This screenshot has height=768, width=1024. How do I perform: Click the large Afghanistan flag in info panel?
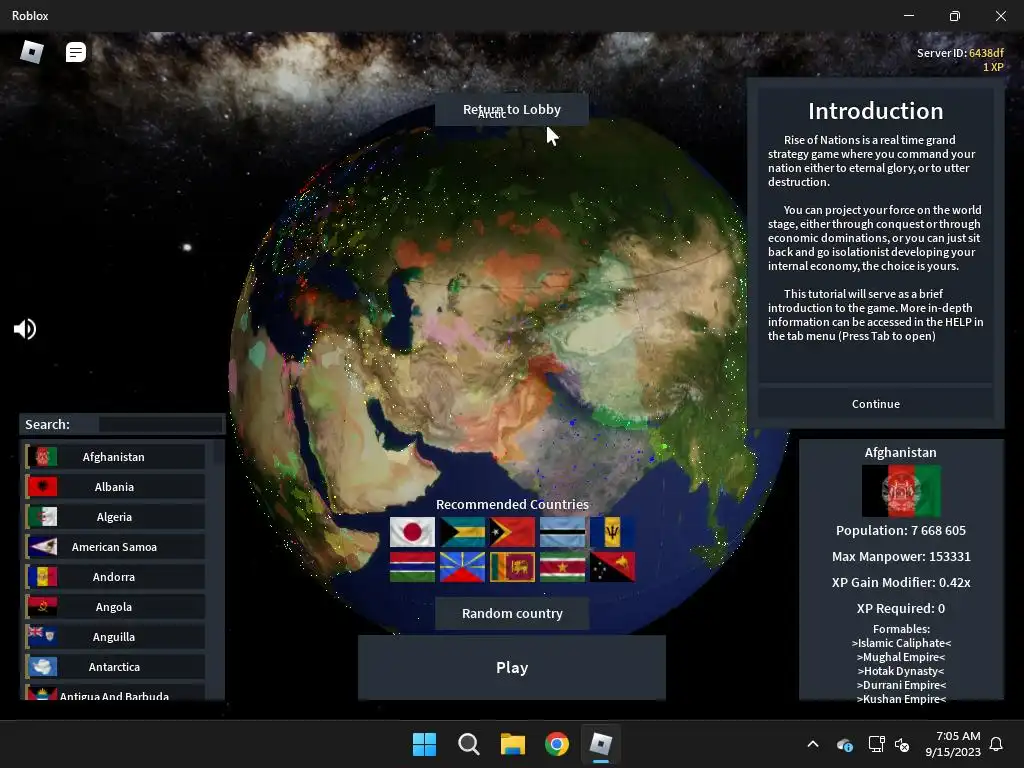[901, 491]
